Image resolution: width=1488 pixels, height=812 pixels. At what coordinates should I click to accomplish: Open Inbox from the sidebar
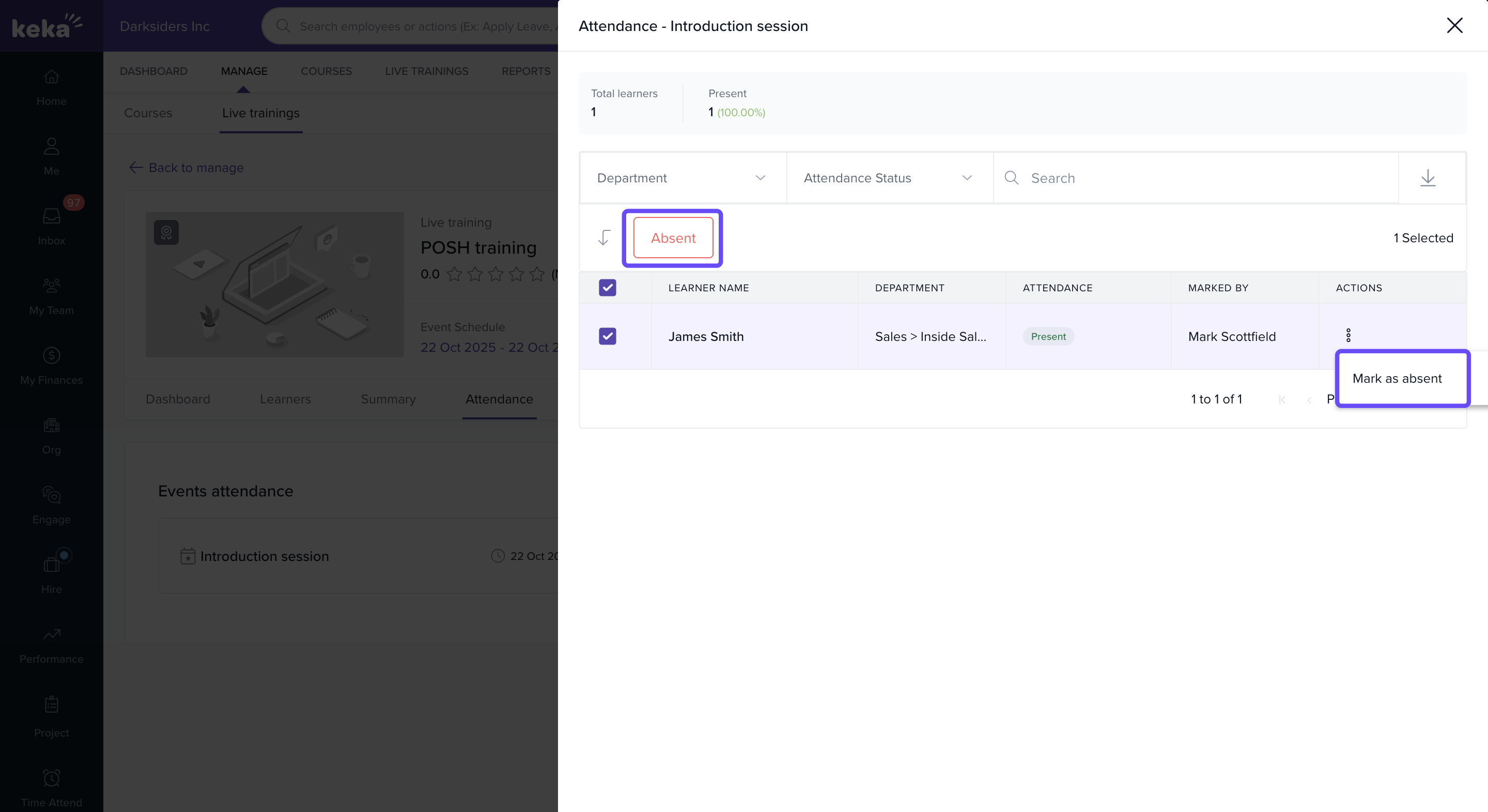point(52,226)
